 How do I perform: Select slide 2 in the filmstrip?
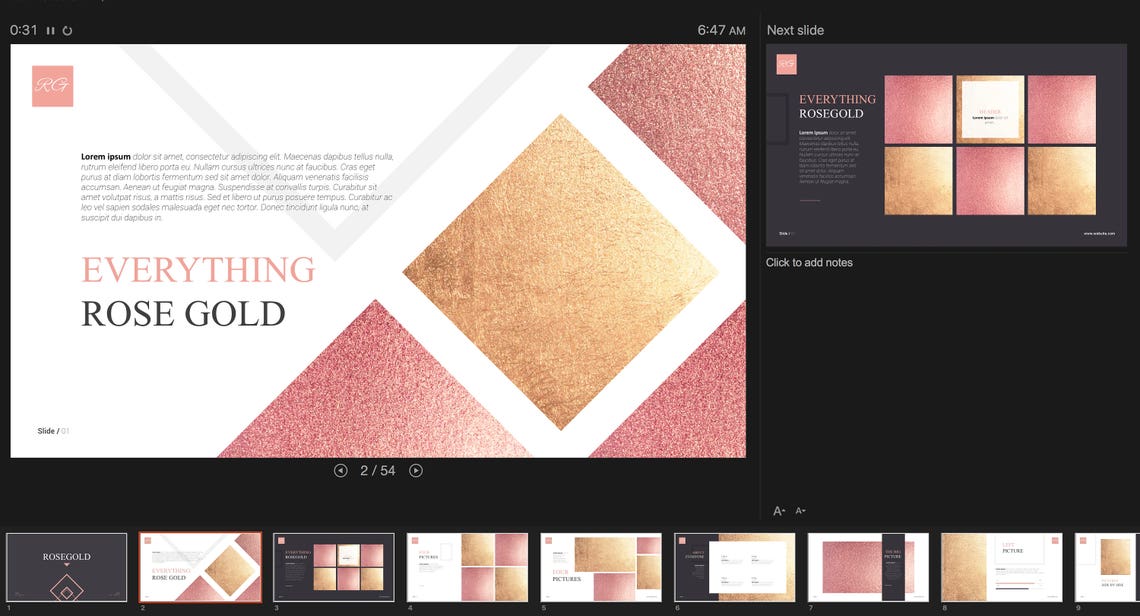pyautogui.click(x=200, y=567)
